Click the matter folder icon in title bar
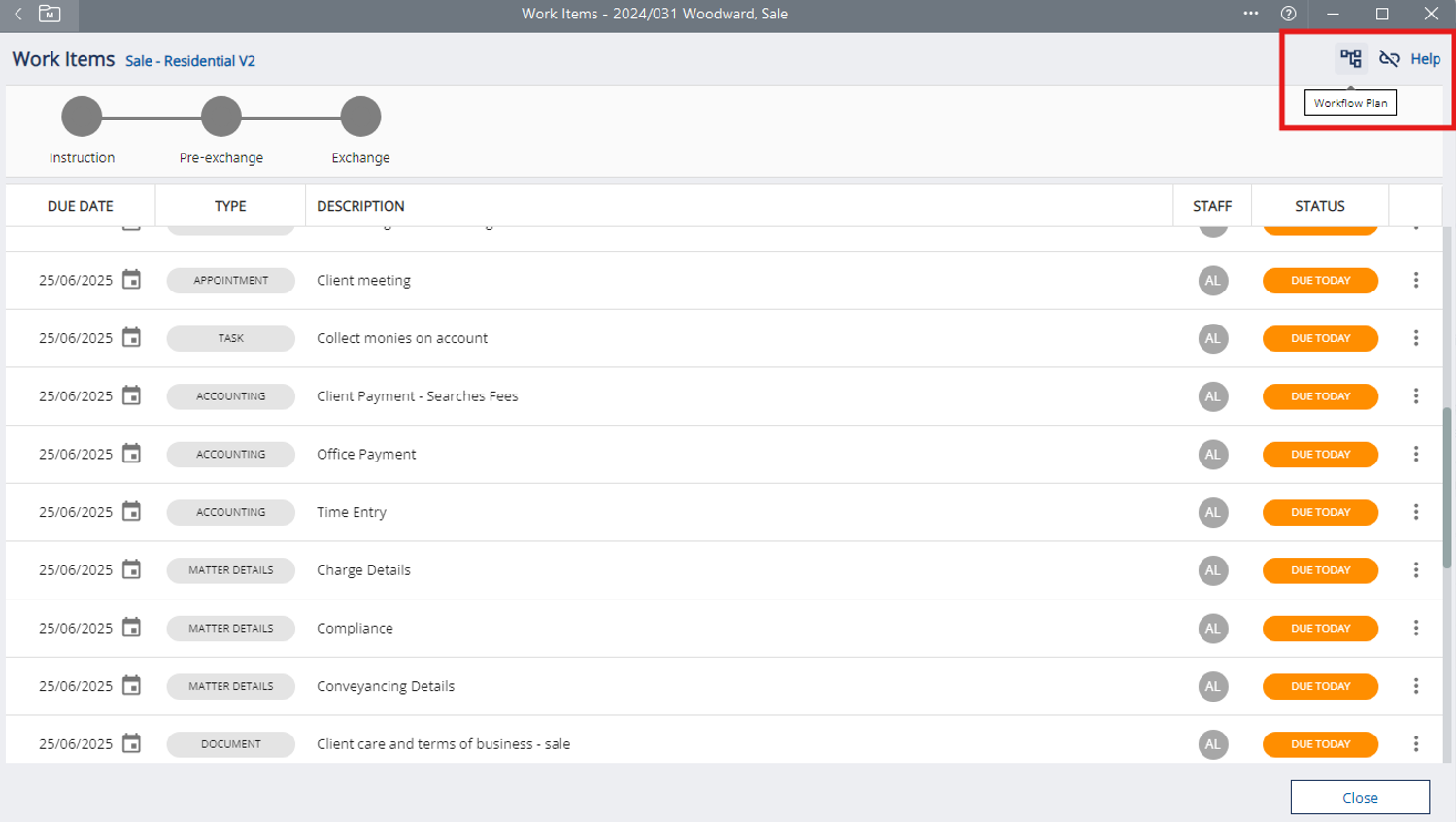 (x=50, y=14)
